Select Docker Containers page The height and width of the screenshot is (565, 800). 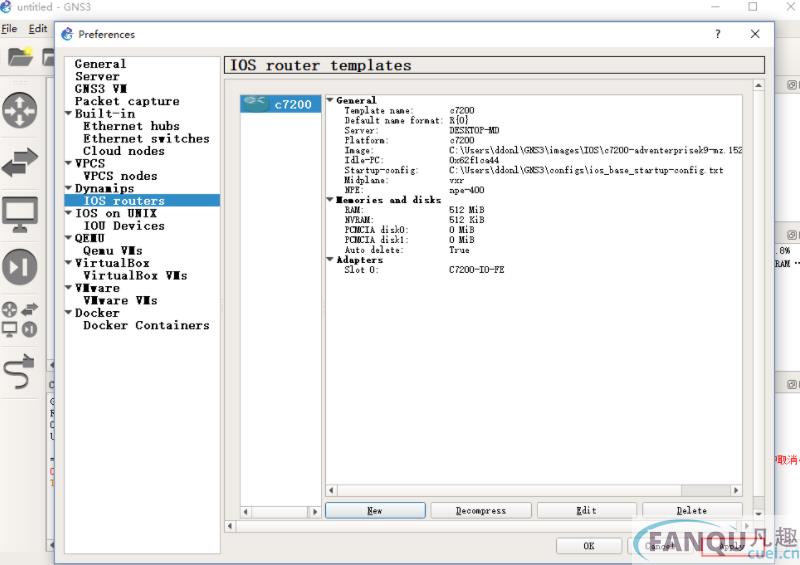coord(146,325)
